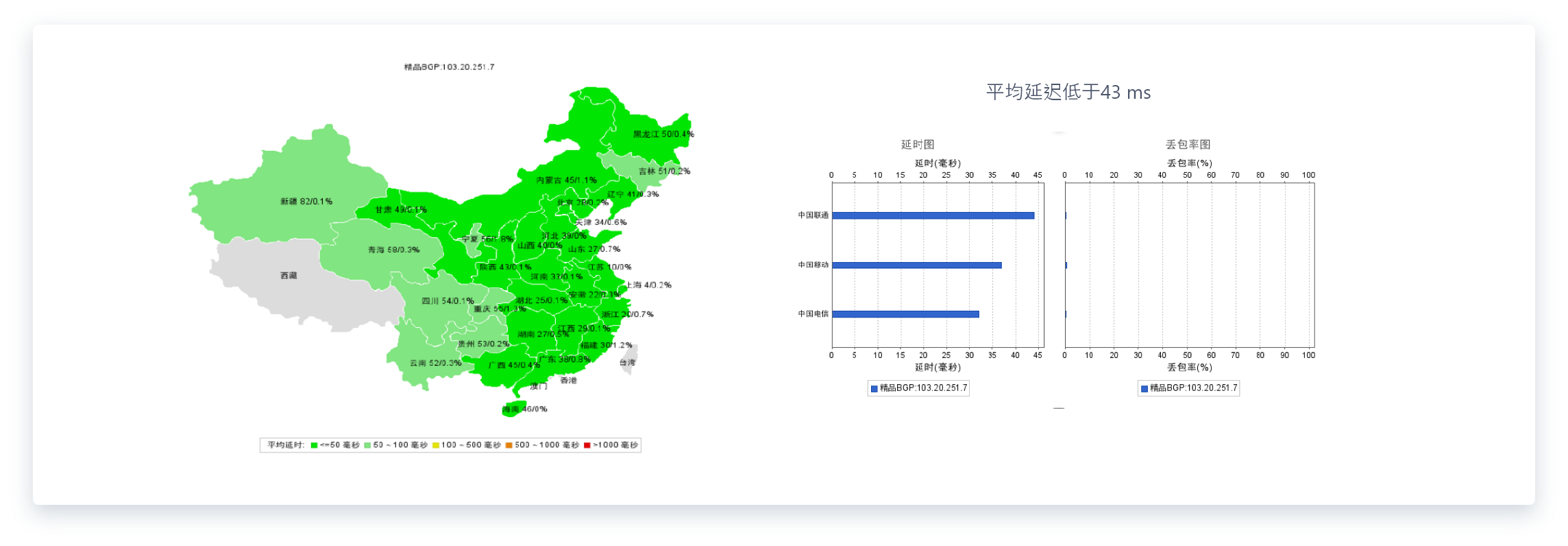
Task: Click the 延时图 chart title
Action: coord(917,145)
